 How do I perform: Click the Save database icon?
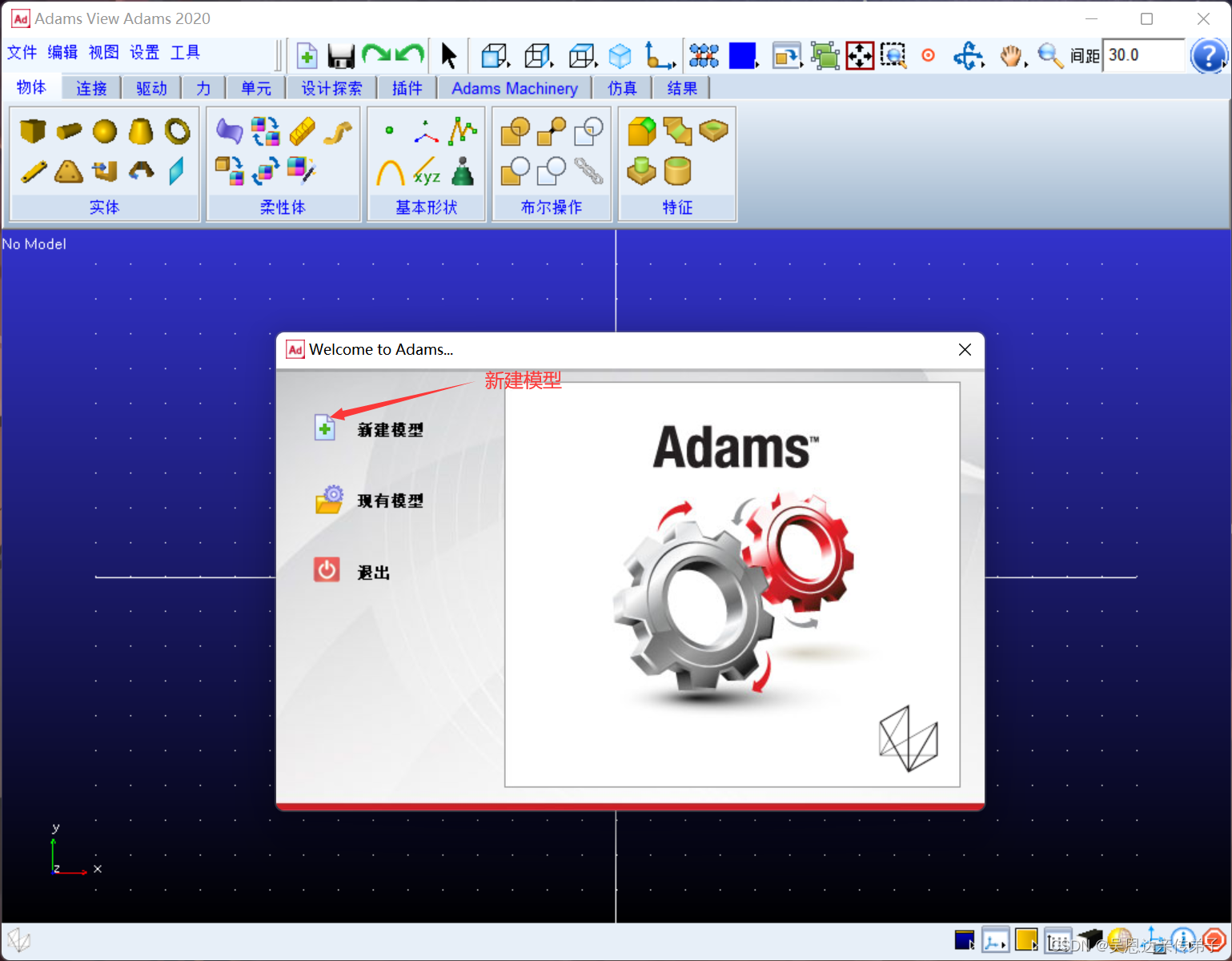pyautogui.click(x=339, y=54)
